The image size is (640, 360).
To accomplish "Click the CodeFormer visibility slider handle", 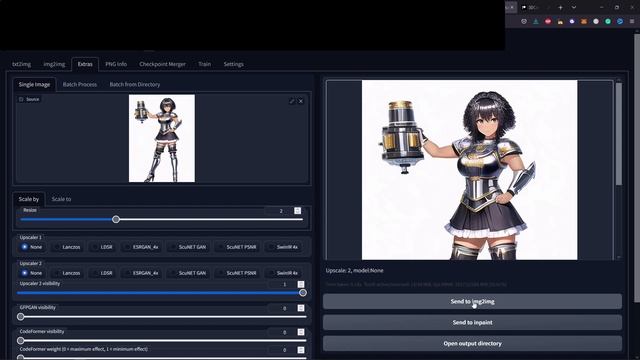I will pos(20,340).
